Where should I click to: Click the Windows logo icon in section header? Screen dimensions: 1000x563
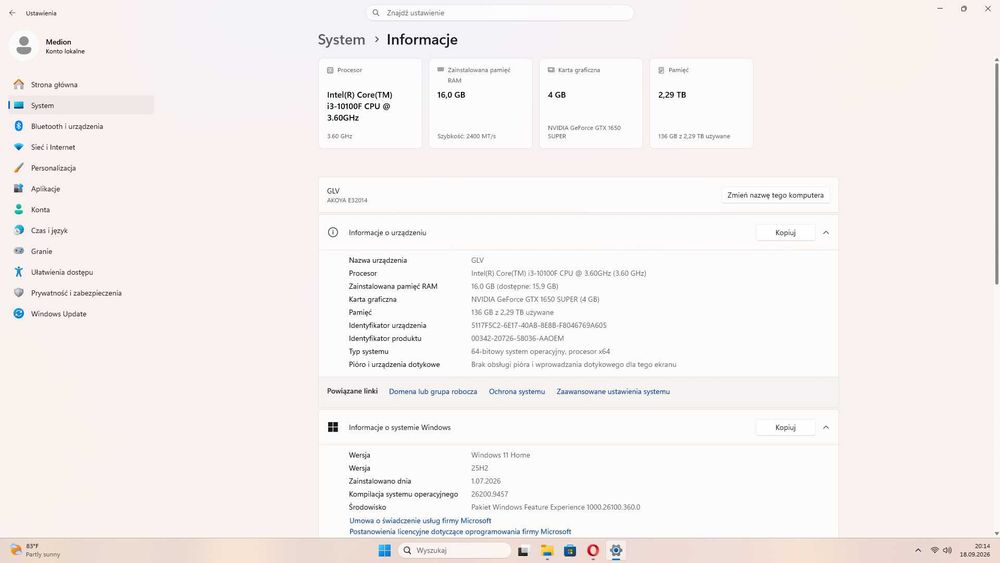coord(333,427)
